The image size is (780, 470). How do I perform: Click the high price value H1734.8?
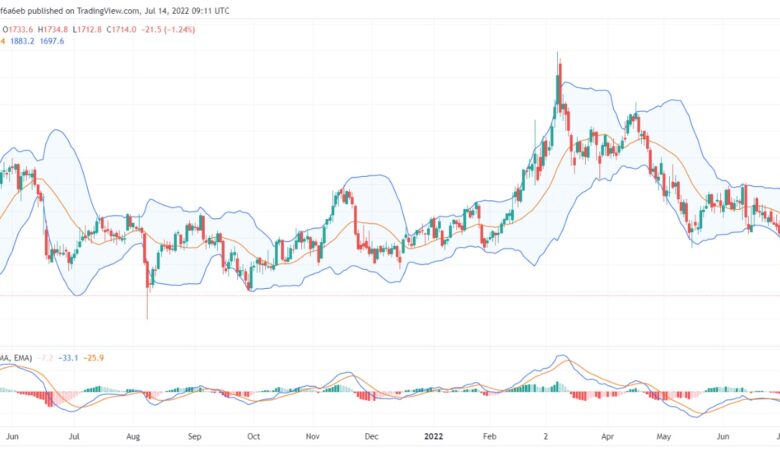click(53, 29)
